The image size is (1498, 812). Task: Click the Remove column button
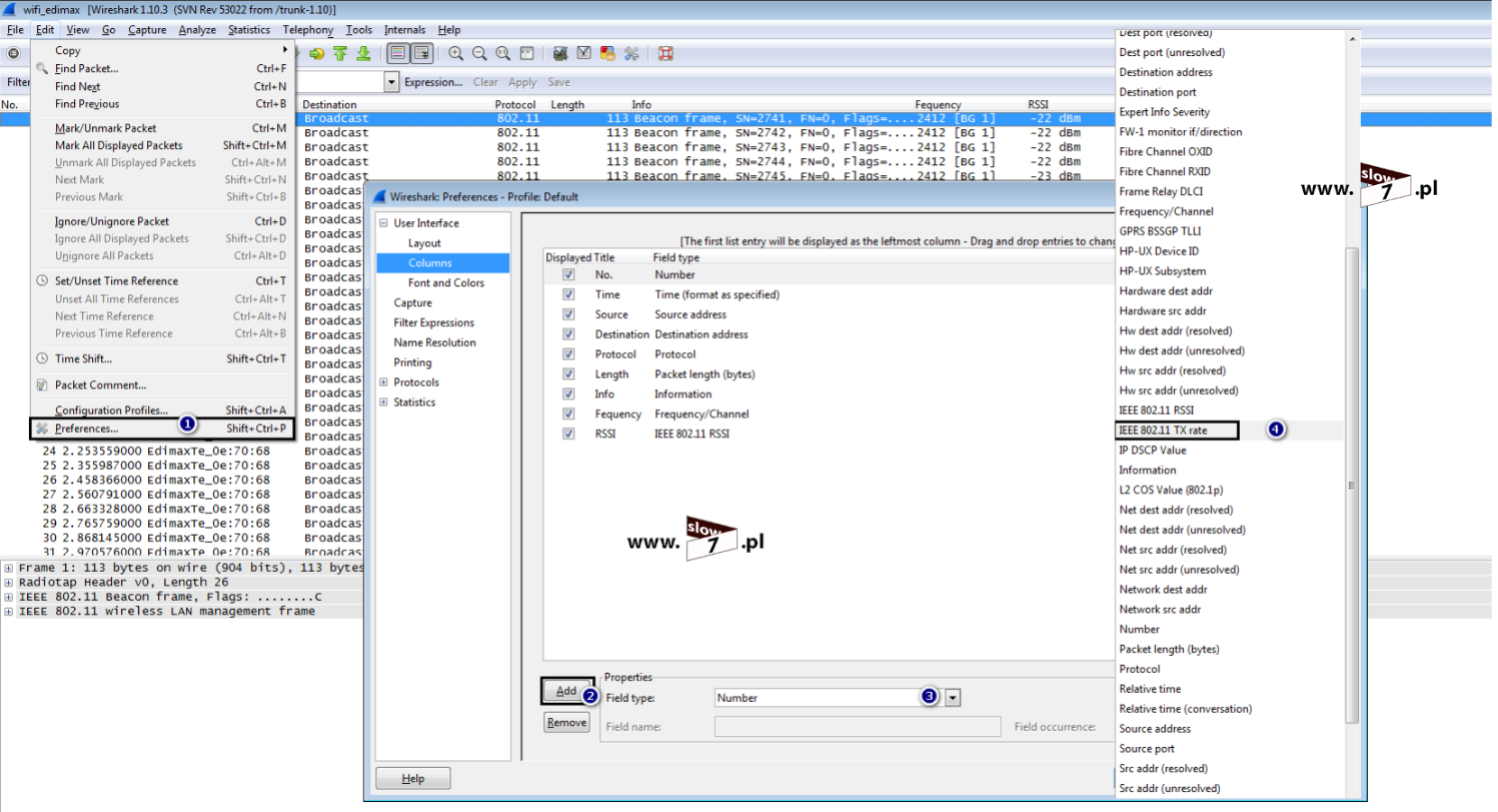567,723
